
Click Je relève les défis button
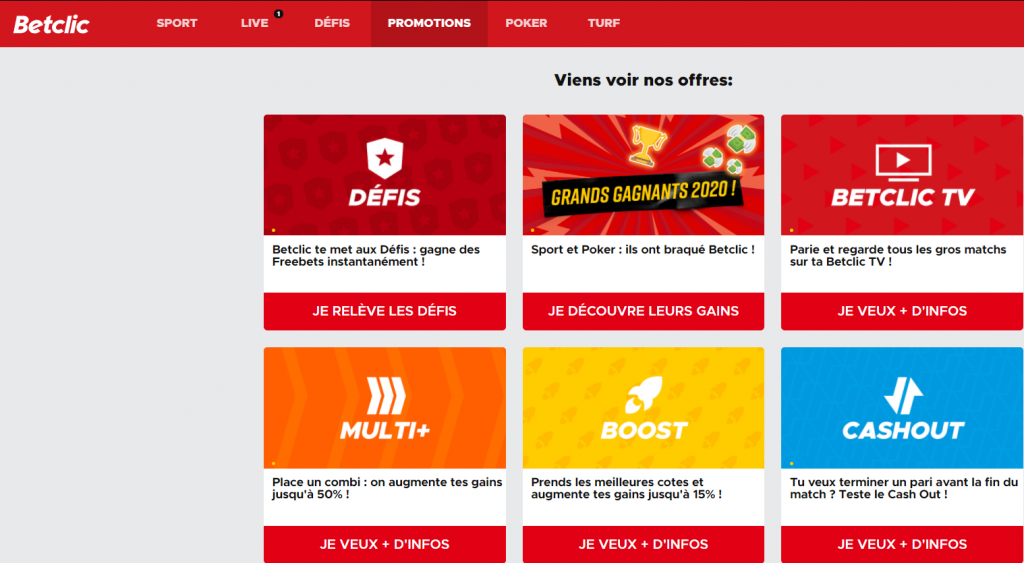tap(385, 312)
